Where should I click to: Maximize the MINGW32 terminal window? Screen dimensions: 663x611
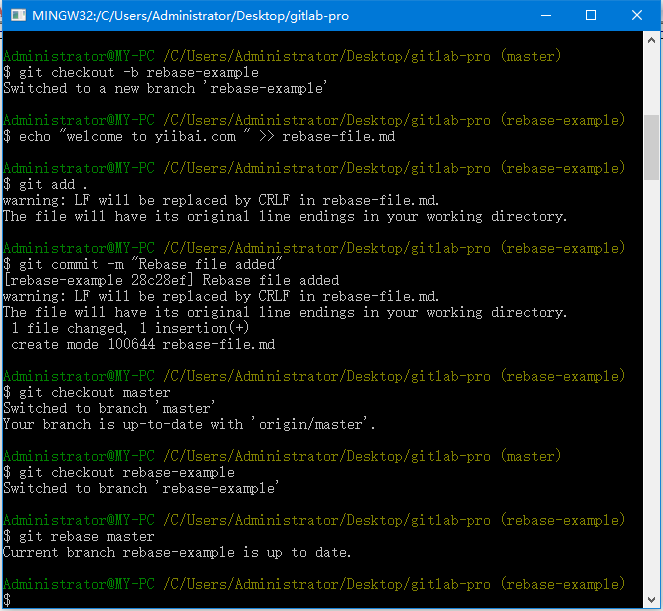[591, 16]
